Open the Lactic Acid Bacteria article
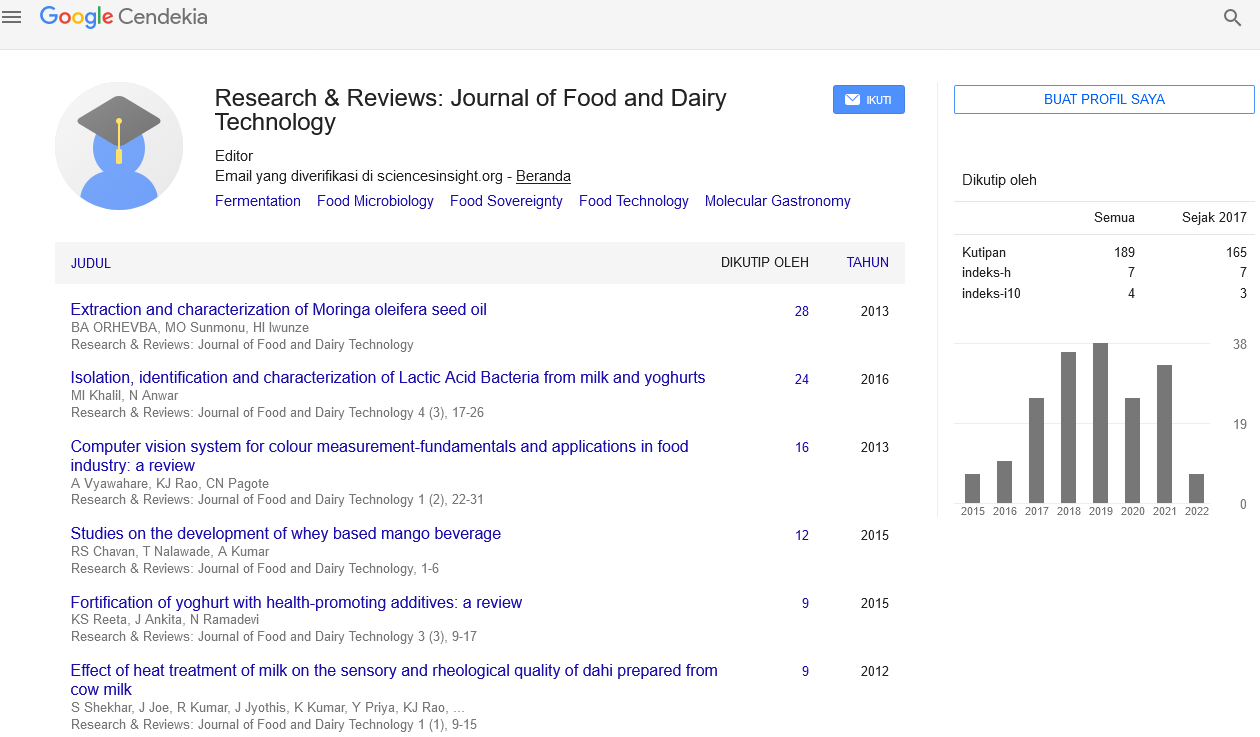Viewport: 1260px width, 737px height. [x=387, y=378]
